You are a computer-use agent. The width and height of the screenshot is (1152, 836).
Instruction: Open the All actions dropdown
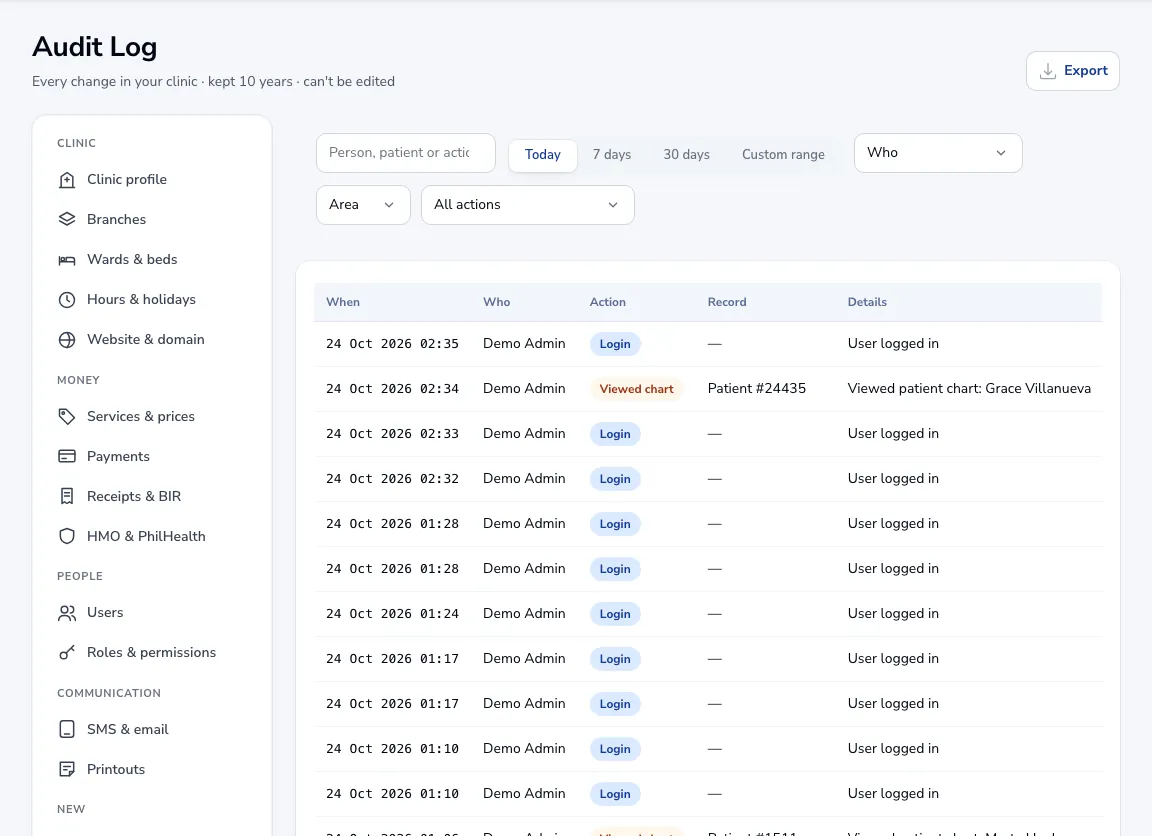528,205
